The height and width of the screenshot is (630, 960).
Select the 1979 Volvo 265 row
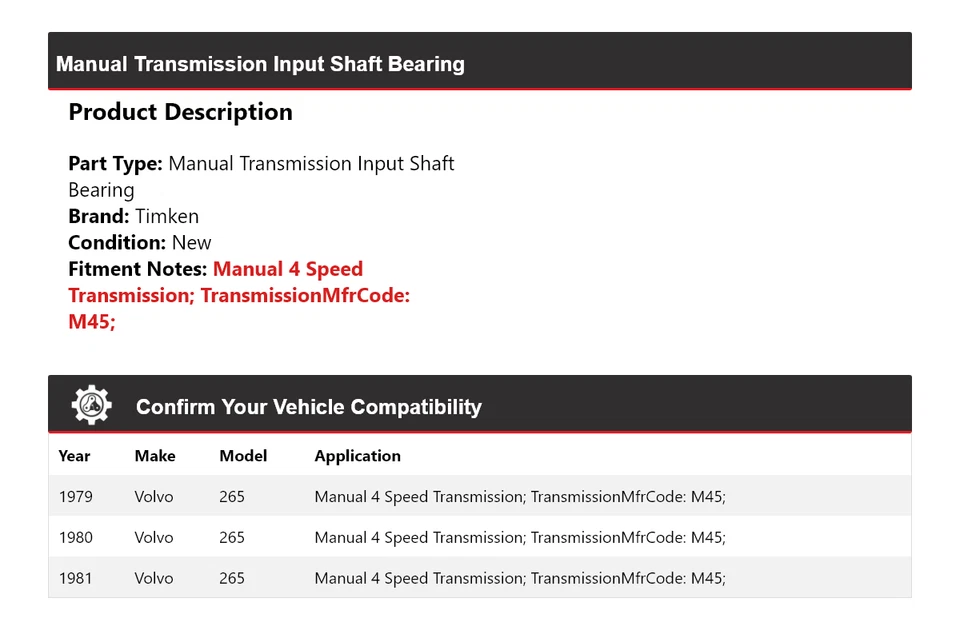(x=480, y=496)
